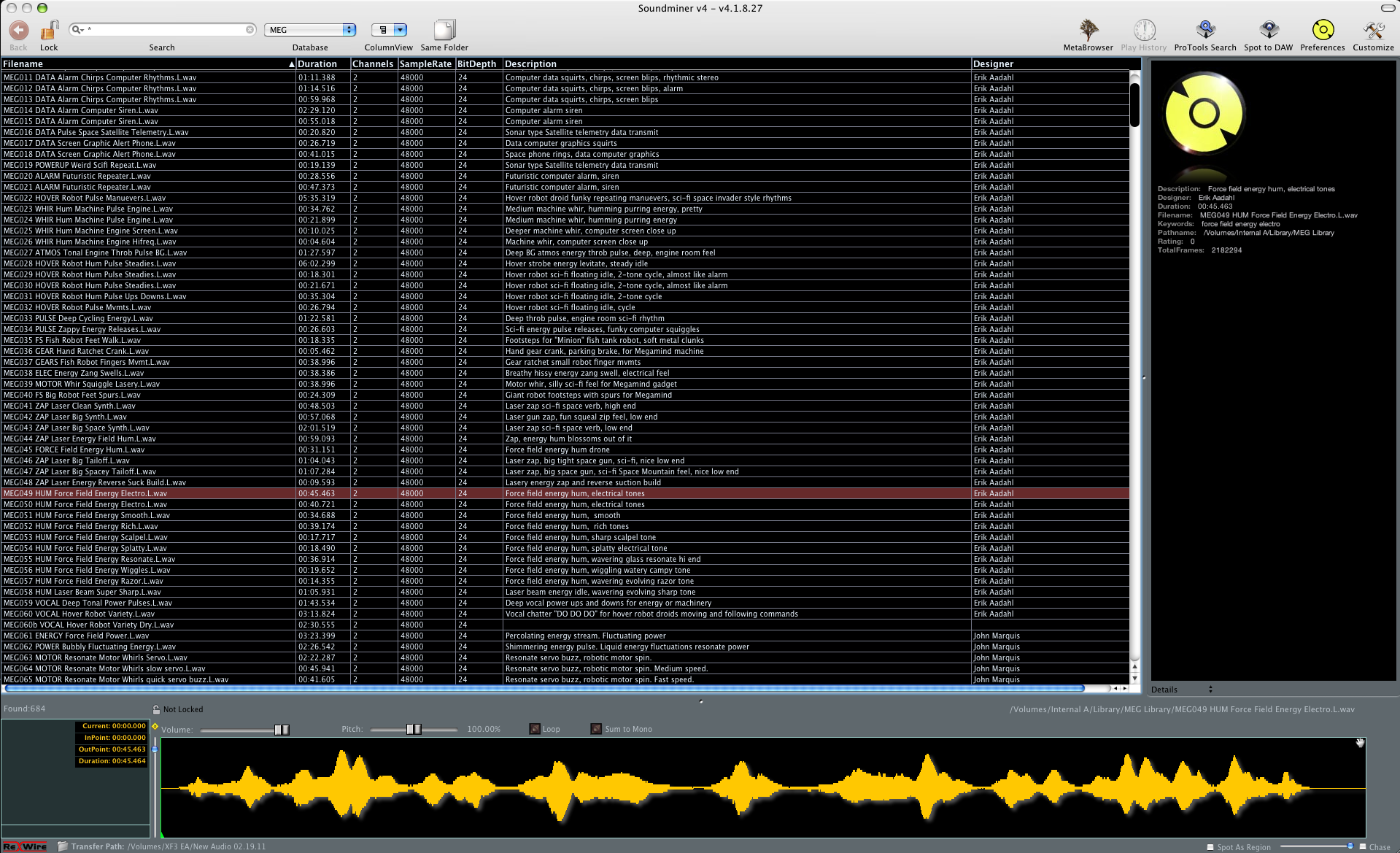This screenshot has width=1400, height=853.
Task: Toggle the Lock padlock icon in toolbar
Action: [49, 30]
